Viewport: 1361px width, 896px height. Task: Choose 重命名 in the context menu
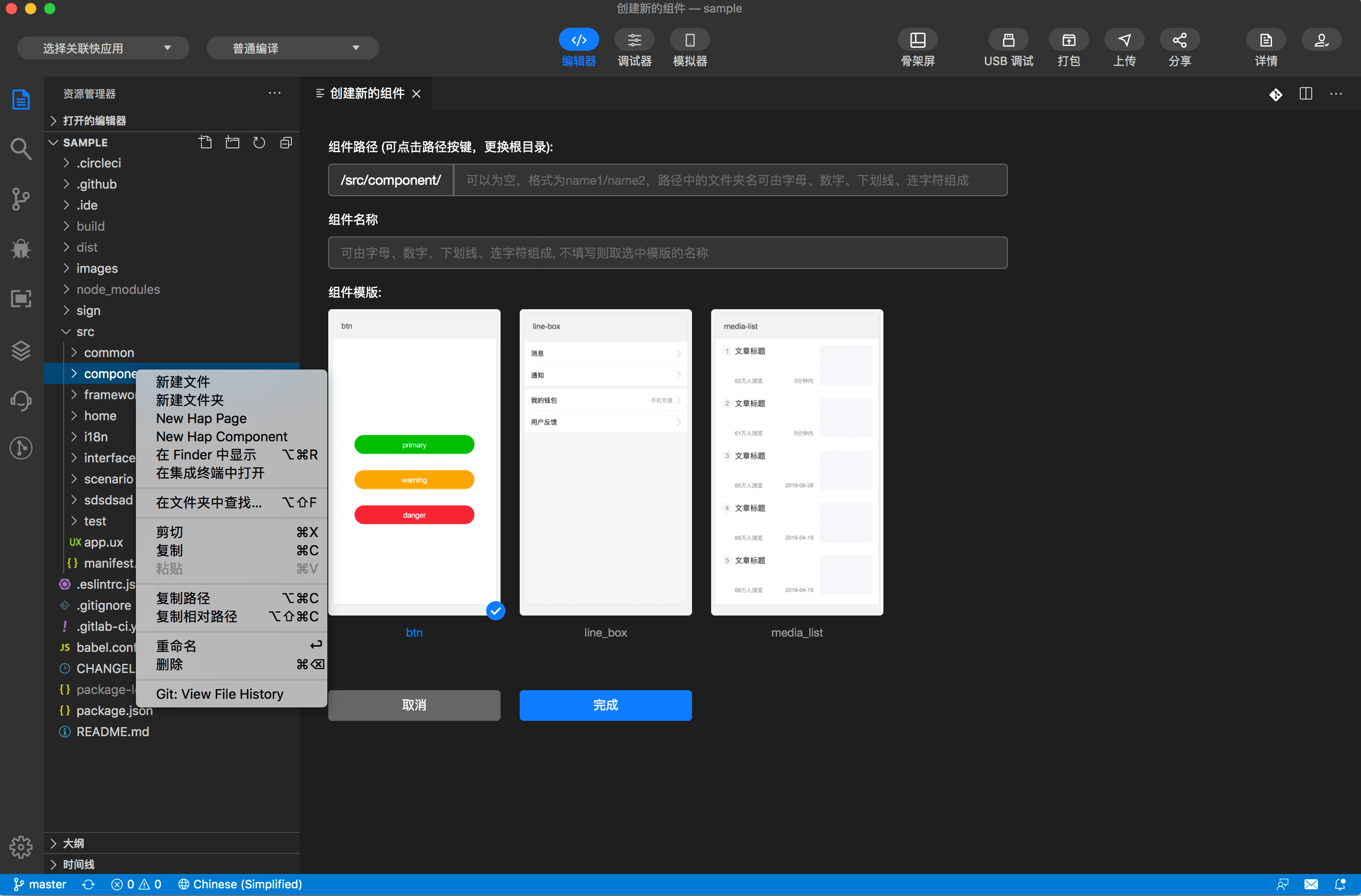coord(177,646)
